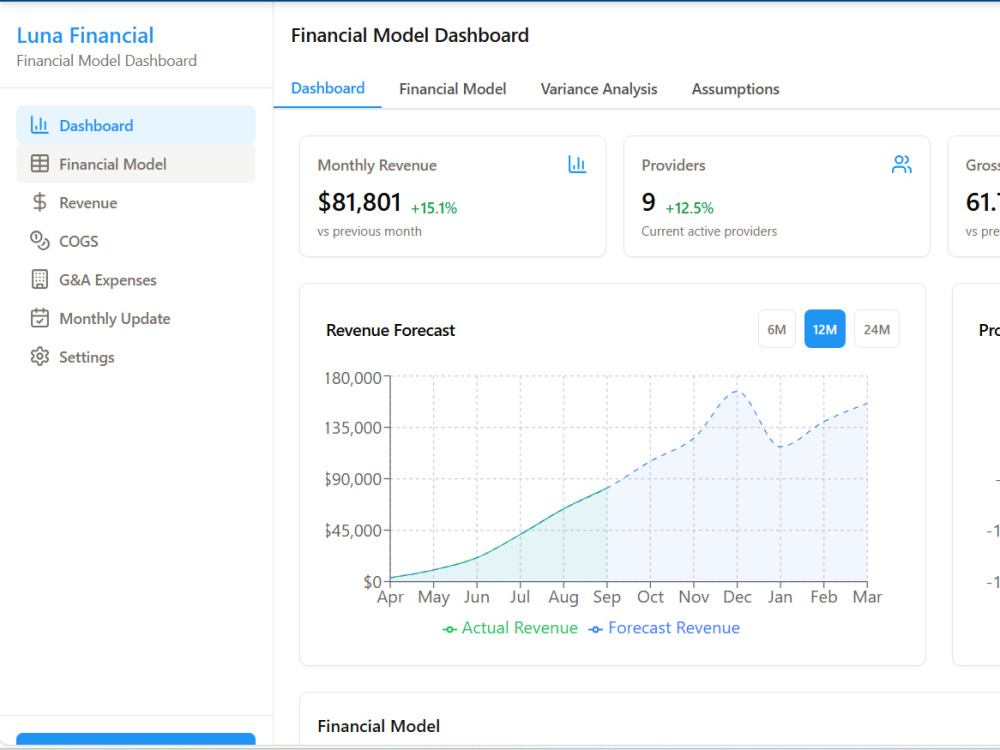Click the Luna Financial logo text
1000x750 pixels.
click(x=85, y=35)
